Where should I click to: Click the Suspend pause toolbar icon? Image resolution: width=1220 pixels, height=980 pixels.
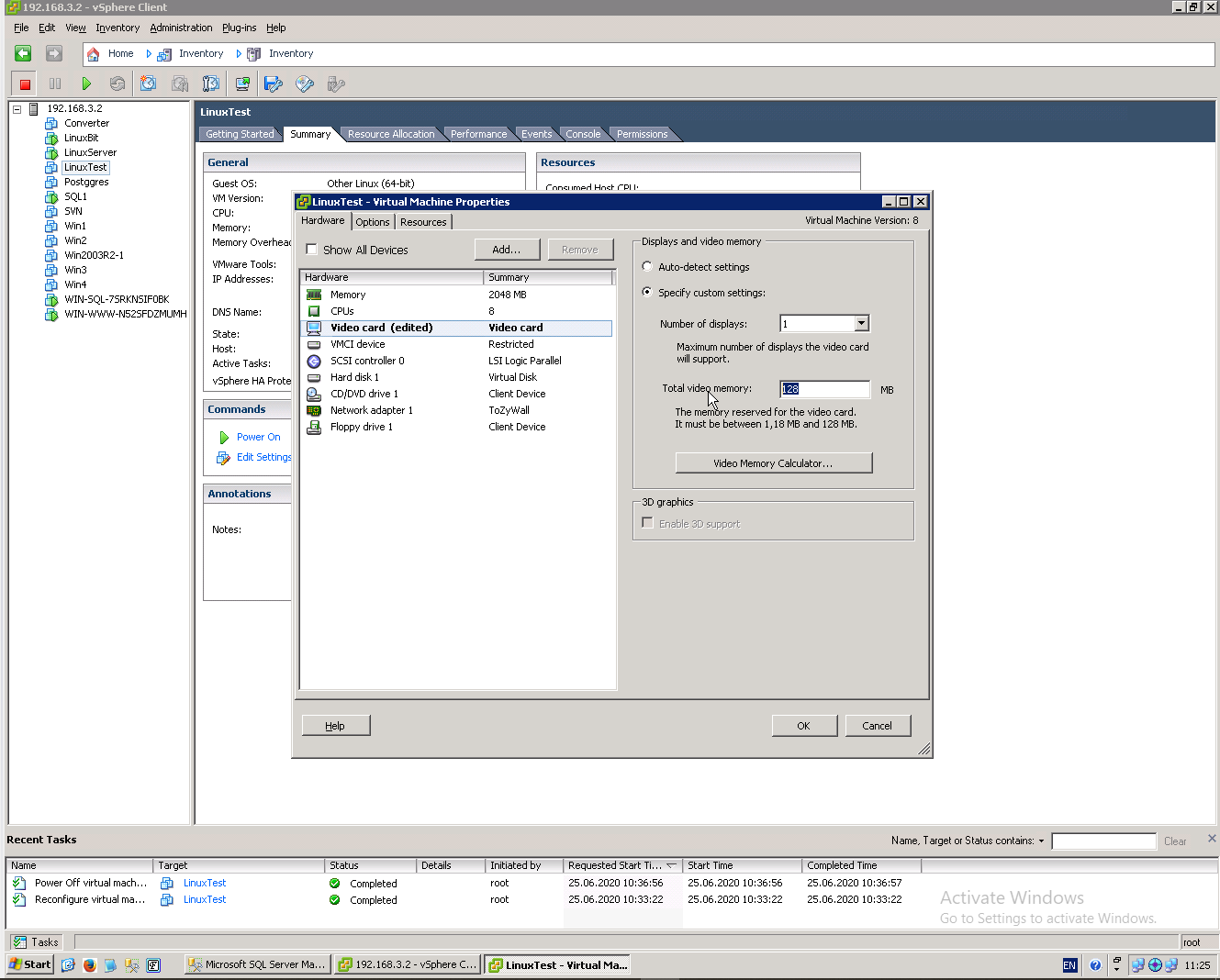55,84
